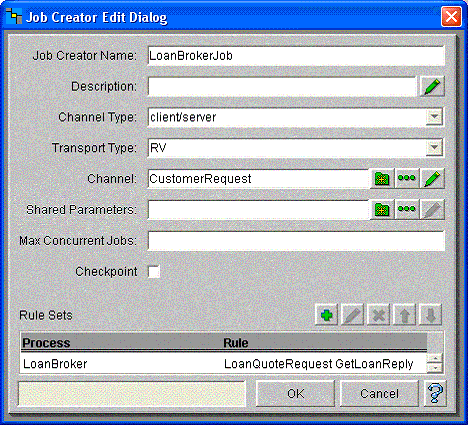Click the Rule Sets move down arrow
This screenshot has height=427, width=468.
point(430,315)
